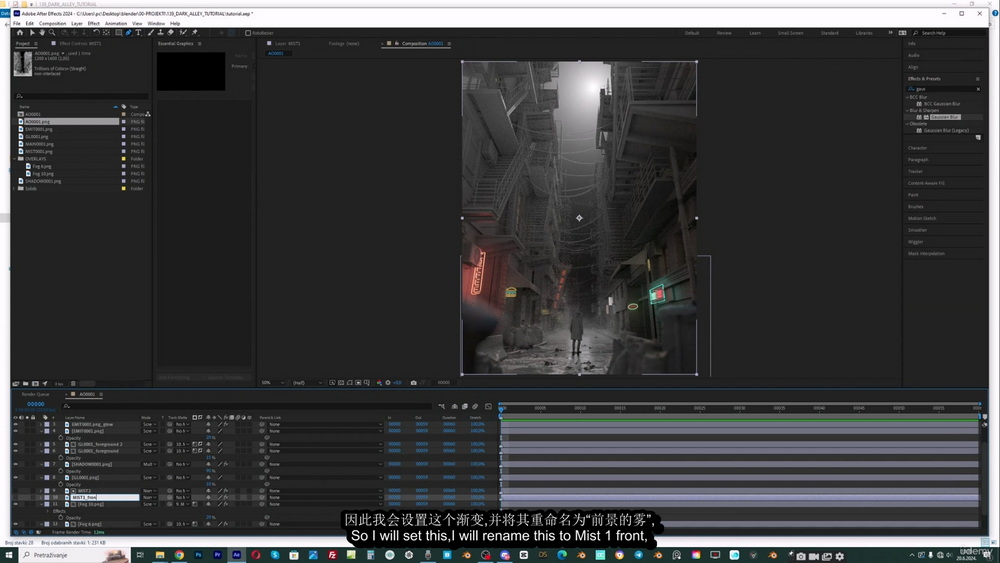1000x563 pixels.
Task: Hide the SHADOW0001.png layer eye
Action: click(15, 464)
